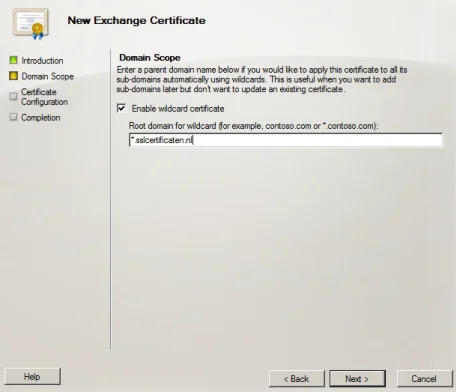Screen dimensions: 456x392
Task: Click the Domain Scope bold heading
Action: tap(150, 58)
